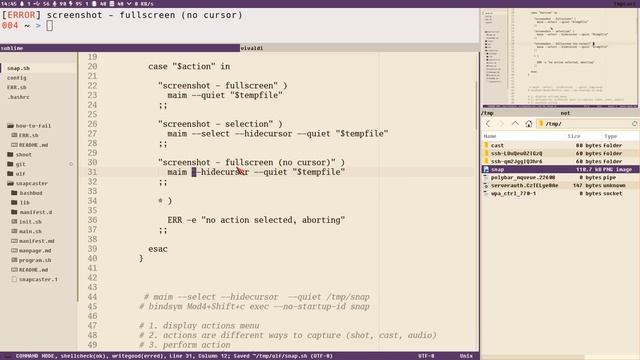Click UTF-8 encoding in status bar
The height and width of the screenshot is (360, 640).
[x=426, y=356]
